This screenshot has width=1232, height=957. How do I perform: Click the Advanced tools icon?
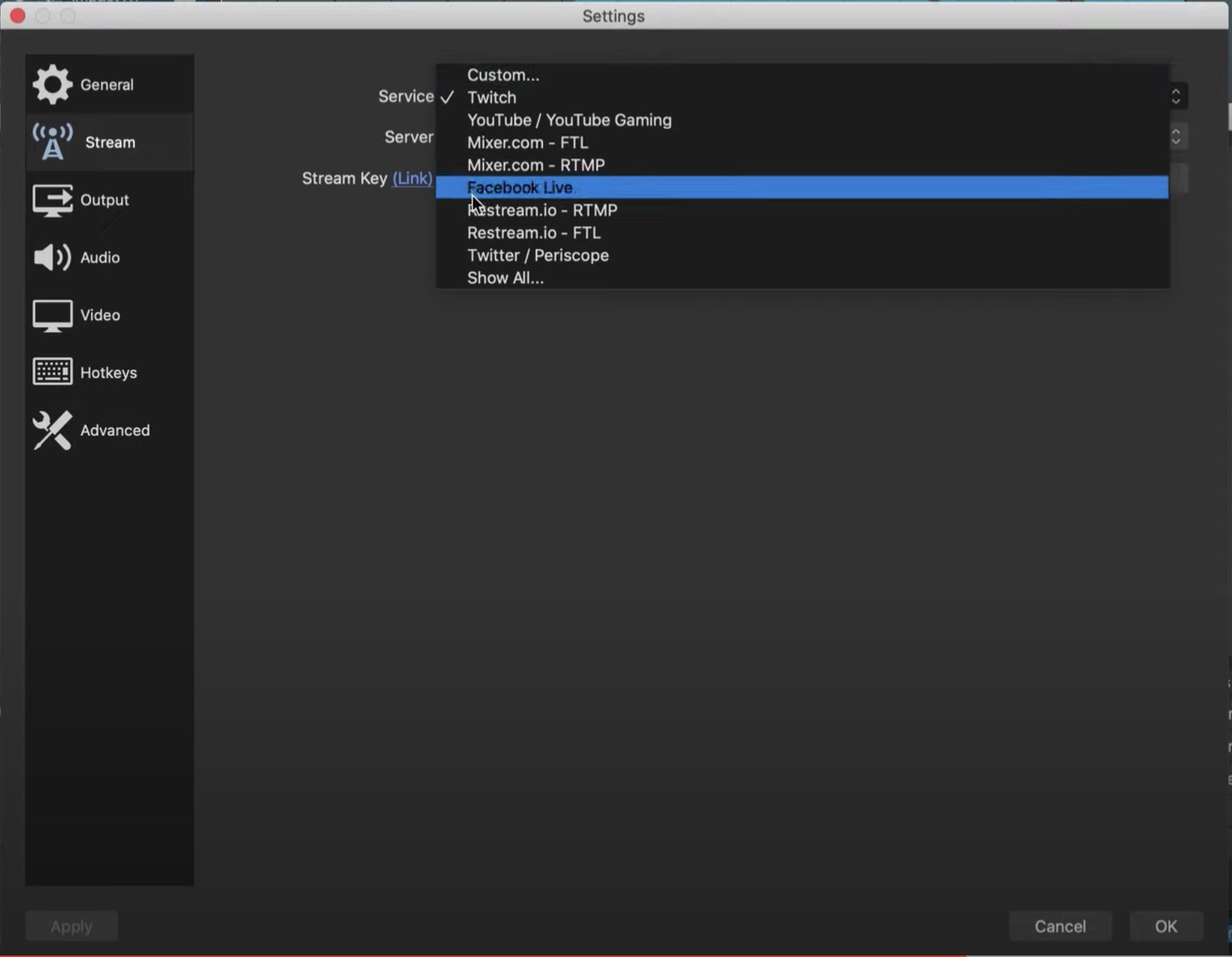(52, 430)
